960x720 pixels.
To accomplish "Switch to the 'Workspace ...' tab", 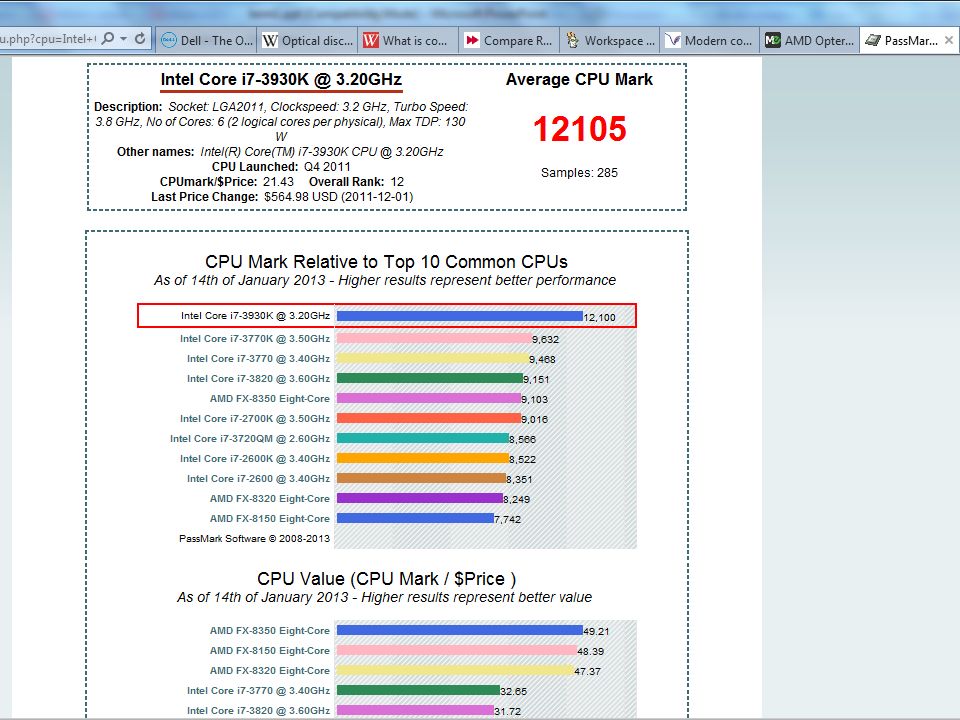I will pos(610,40).
